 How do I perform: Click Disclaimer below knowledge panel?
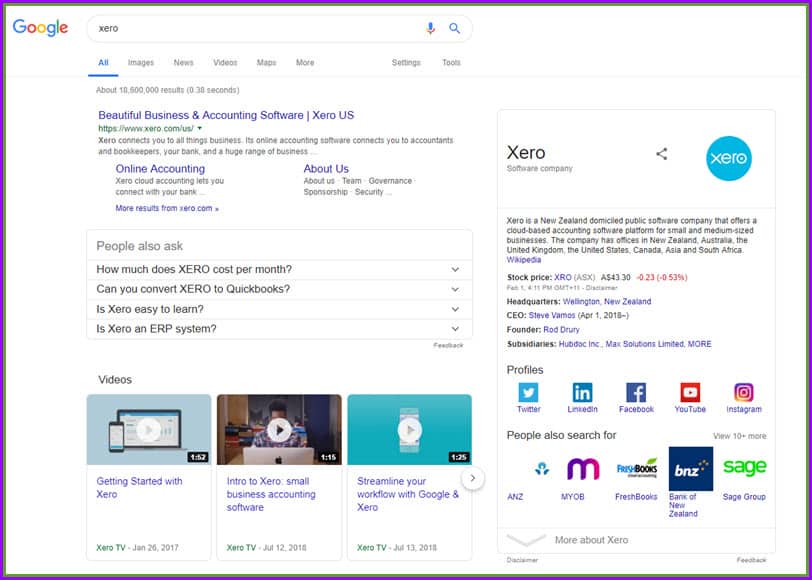(x=522, y=560)
